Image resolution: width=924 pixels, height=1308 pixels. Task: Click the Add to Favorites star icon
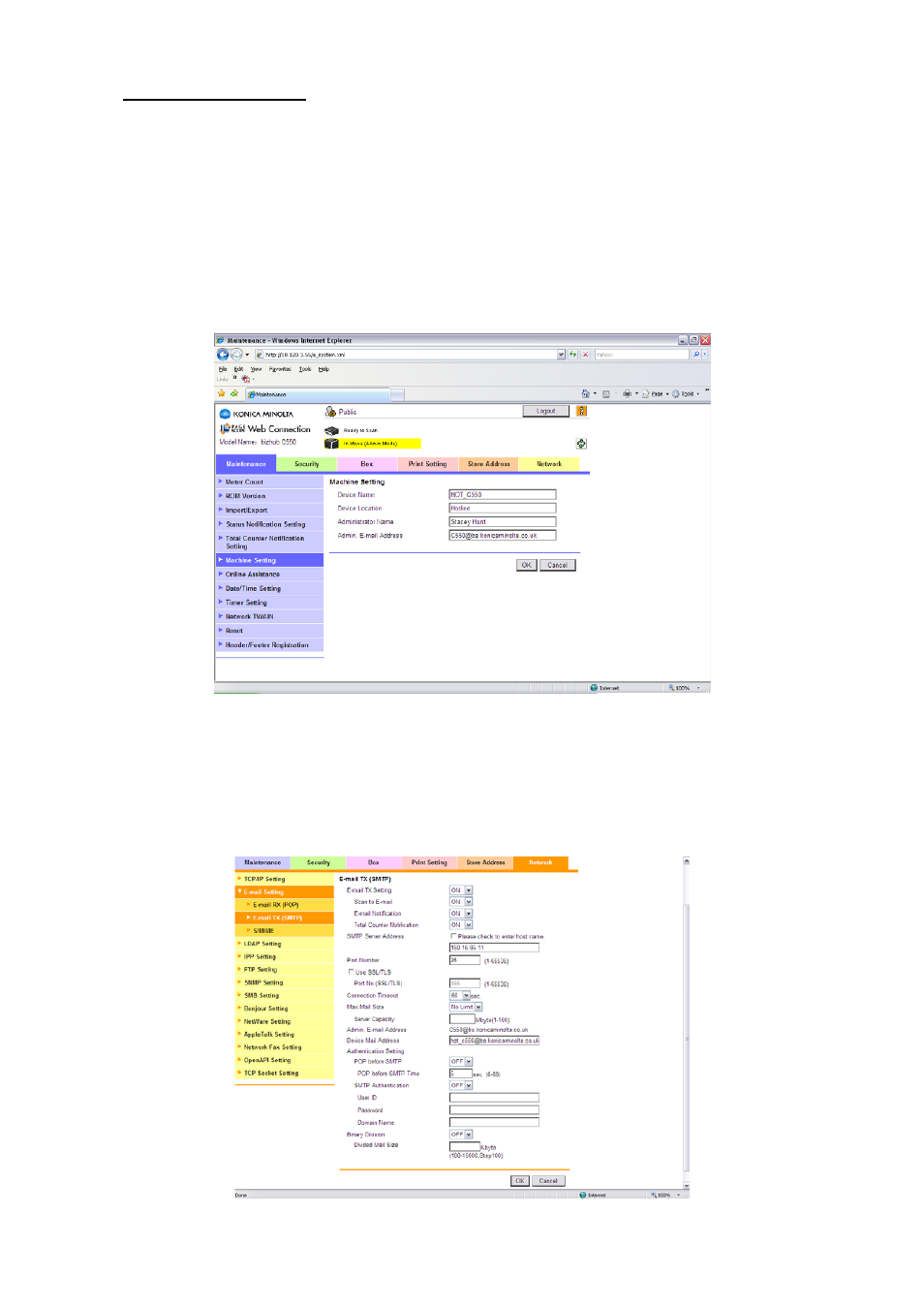point(234,393)
